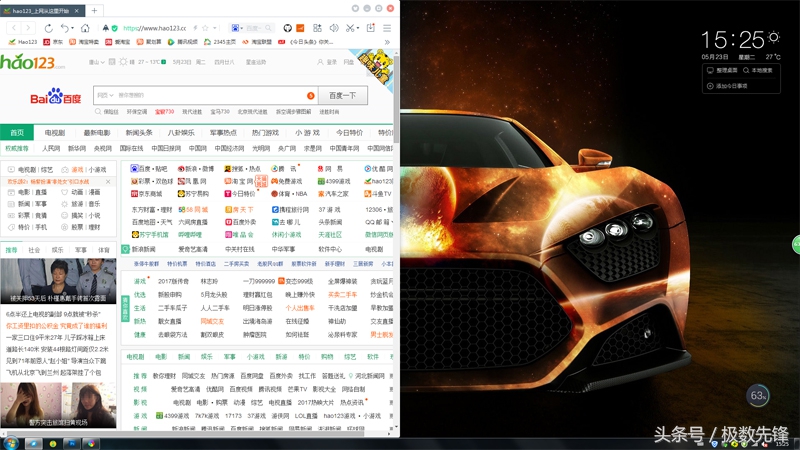Image resolution: width=800 pixels, height=450 pixels.
Task: Open dropdown arrow next to scissors tool
Action: (x=358, y=28)
